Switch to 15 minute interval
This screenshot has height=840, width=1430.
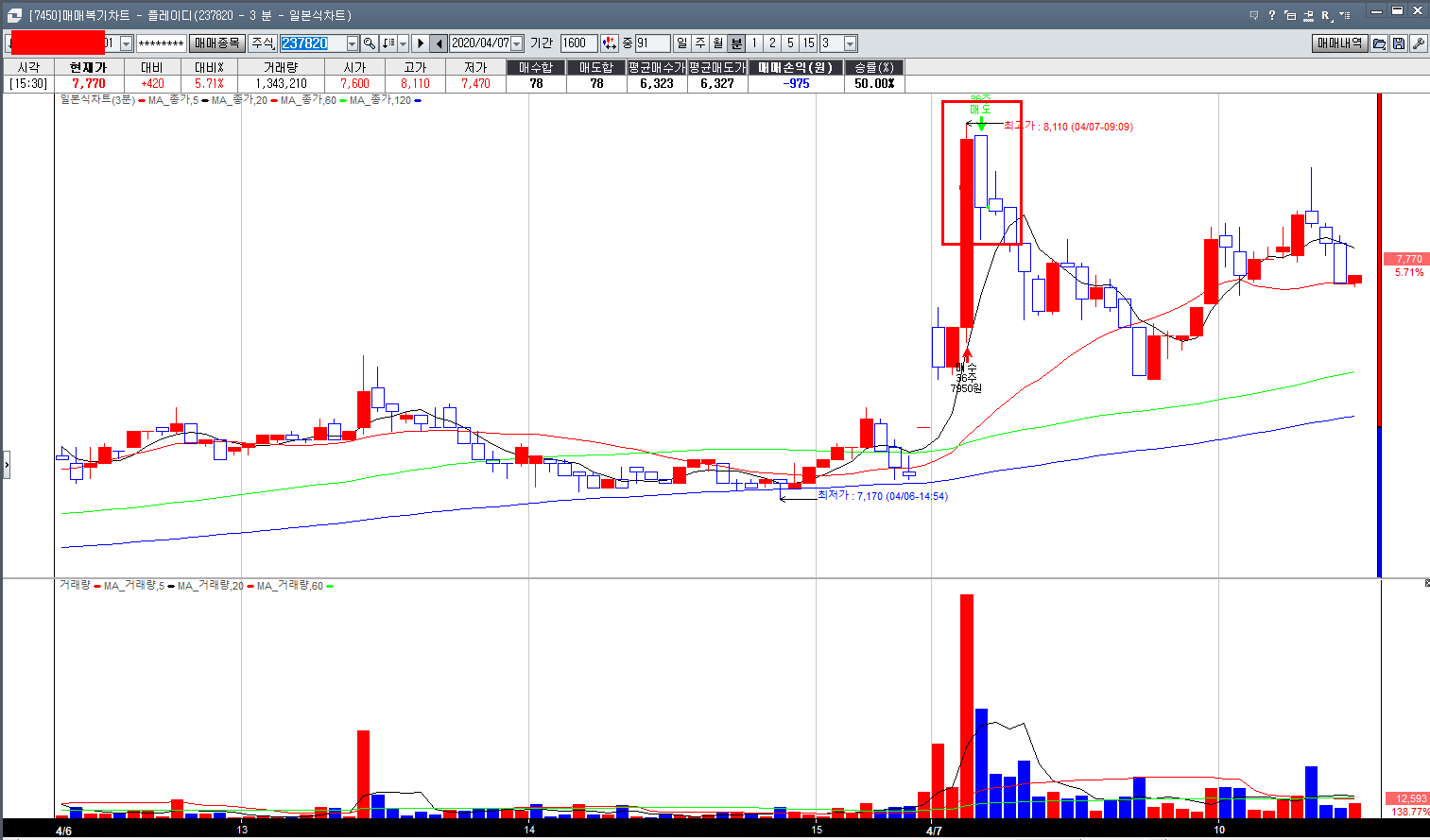click(x=808, y=43)
